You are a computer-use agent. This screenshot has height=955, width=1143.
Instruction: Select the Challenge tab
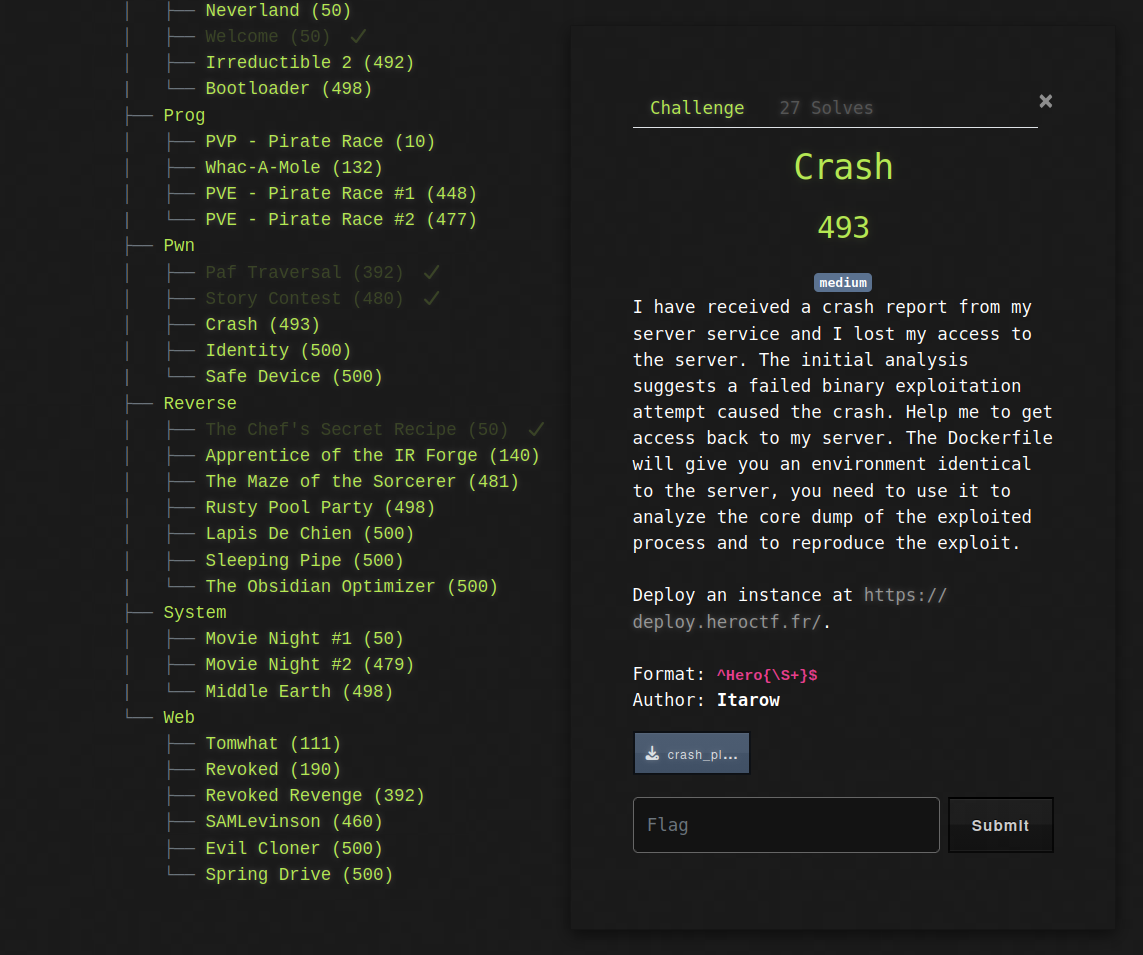point(697,108)
